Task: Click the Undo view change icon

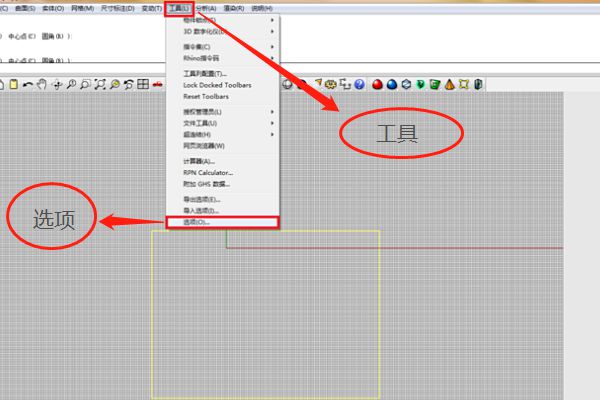Action: 129,84
